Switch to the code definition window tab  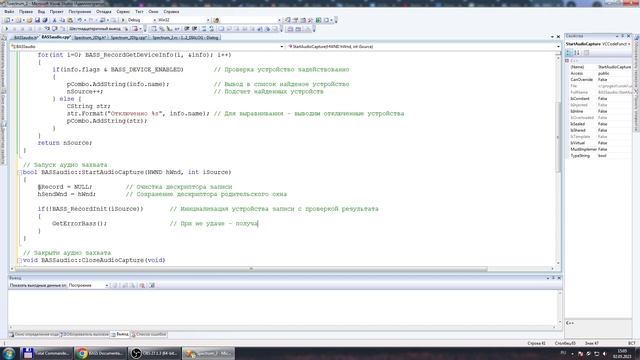[x=34, y=334]
